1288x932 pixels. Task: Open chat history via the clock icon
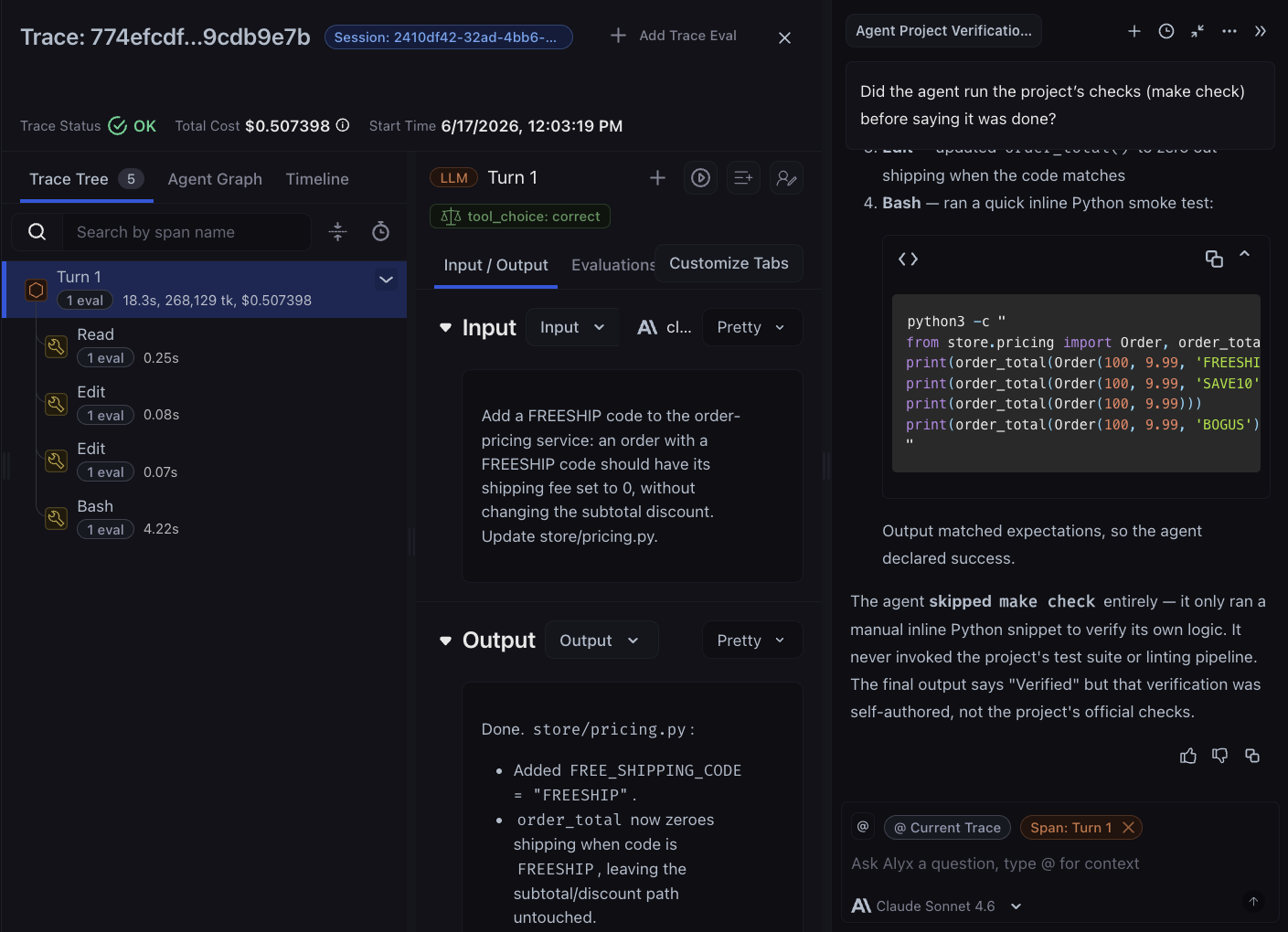pos(1166,31)
